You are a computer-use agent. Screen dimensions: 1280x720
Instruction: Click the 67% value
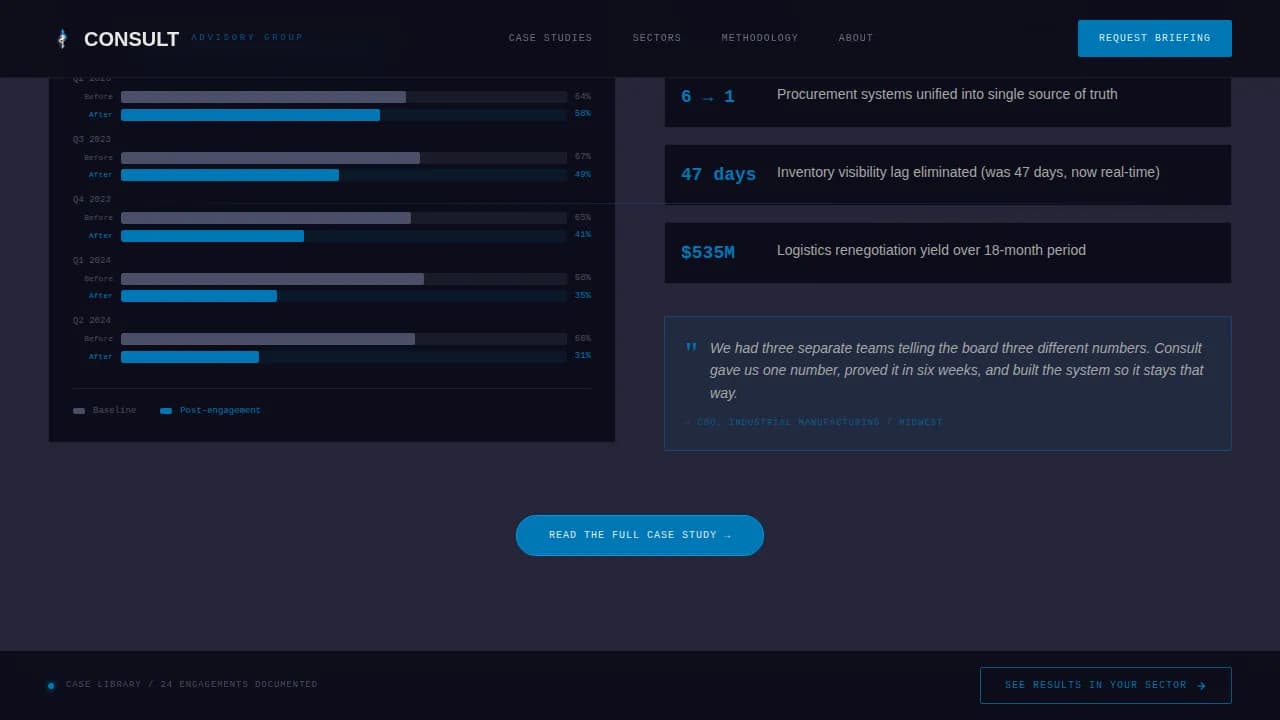[x=583, y=157]
